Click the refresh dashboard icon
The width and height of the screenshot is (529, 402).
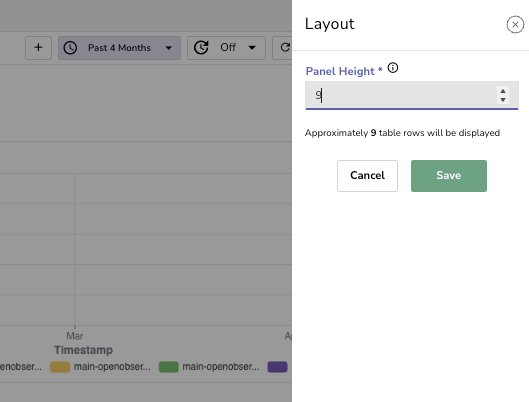tap(285, 48)
